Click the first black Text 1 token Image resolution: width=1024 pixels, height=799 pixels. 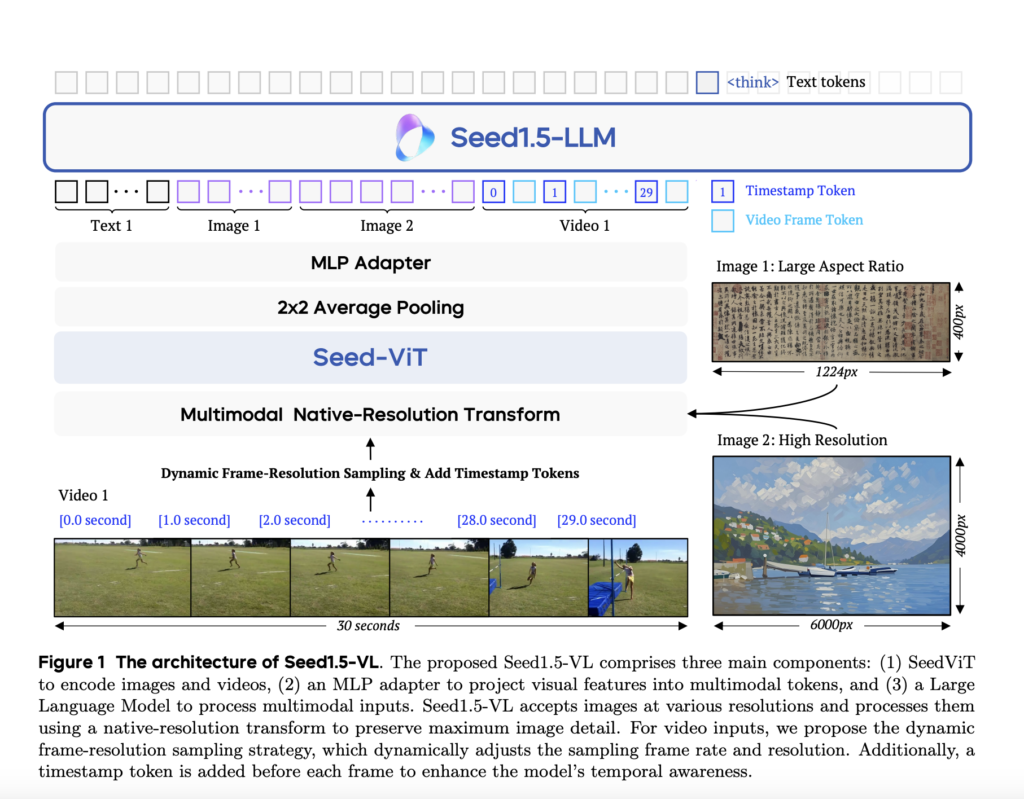point(66,190)
